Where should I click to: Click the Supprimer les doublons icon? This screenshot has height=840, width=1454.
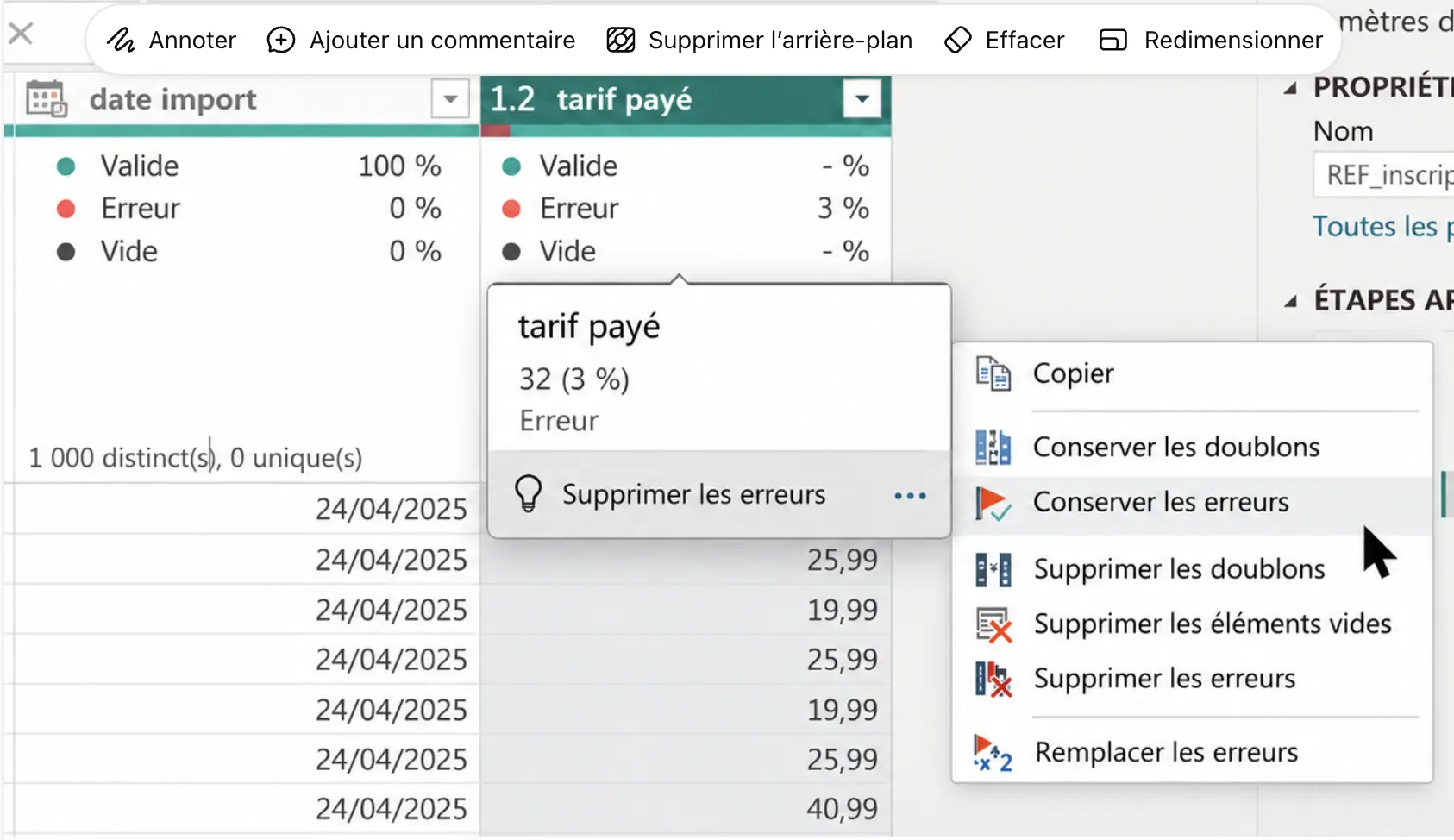[x=993, y=570]
